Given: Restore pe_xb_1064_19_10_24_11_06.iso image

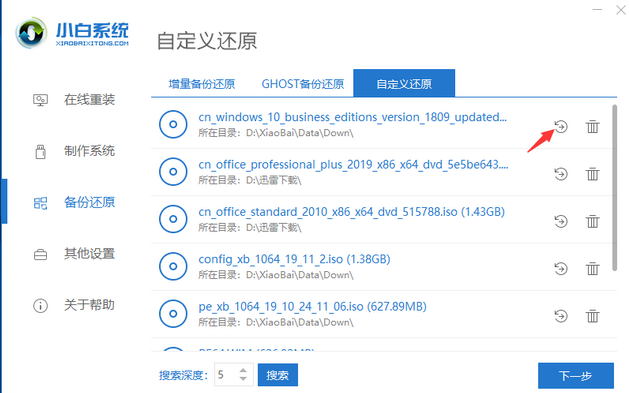Looking at the screenshot, I should click(x=561, y=316).
